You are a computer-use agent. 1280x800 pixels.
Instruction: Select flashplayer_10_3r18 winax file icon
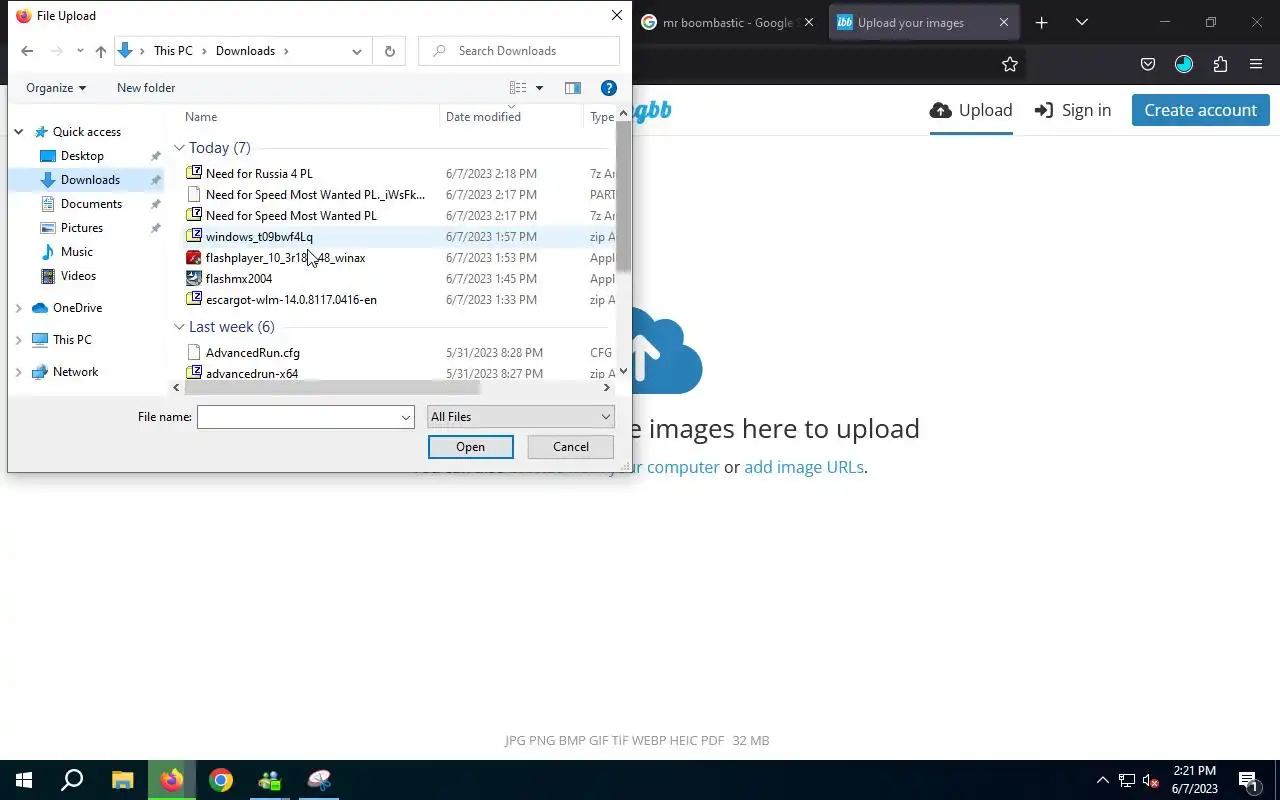(194, 258)
